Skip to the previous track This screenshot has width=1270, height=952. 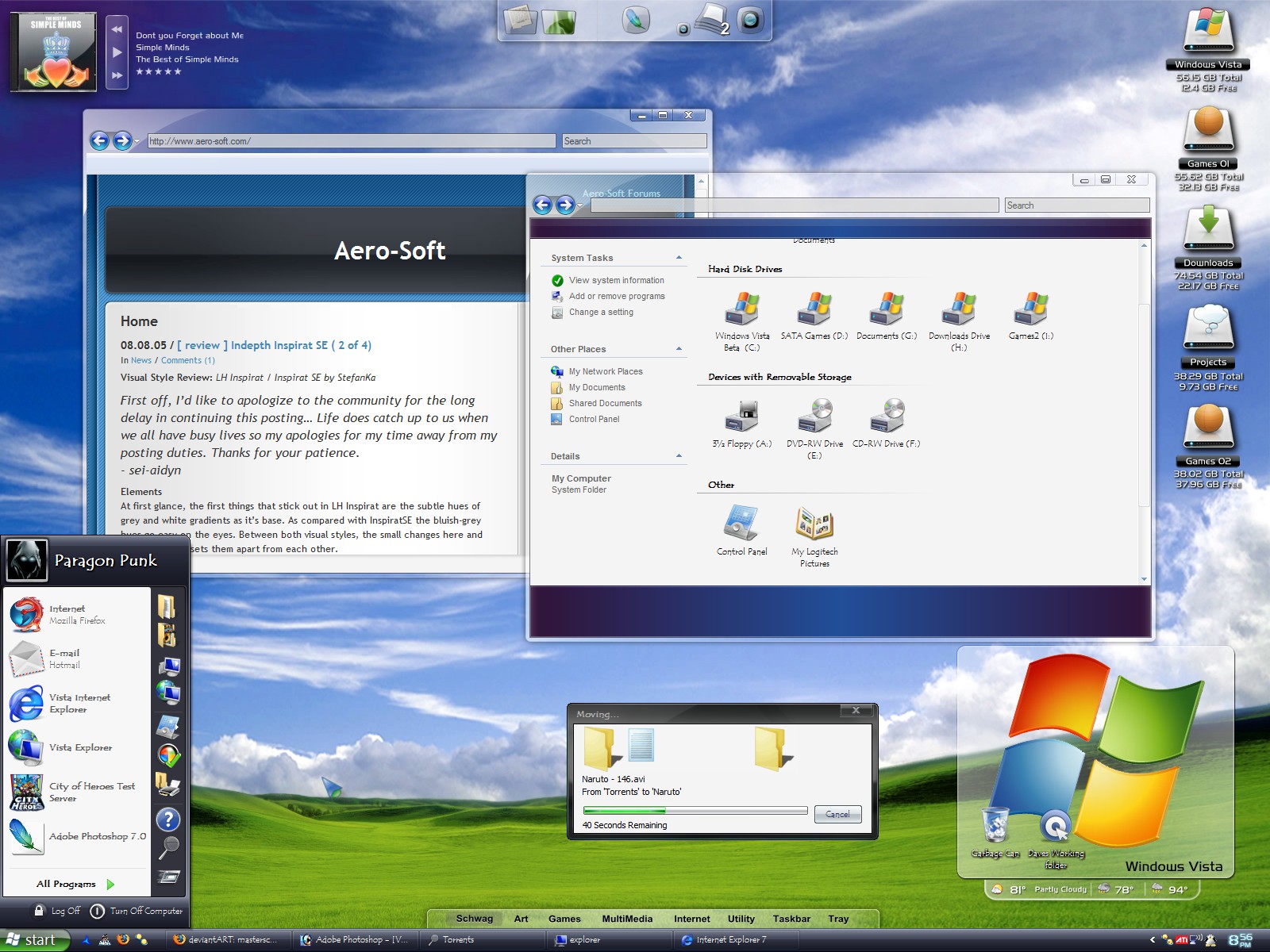[x=117, y=29]
